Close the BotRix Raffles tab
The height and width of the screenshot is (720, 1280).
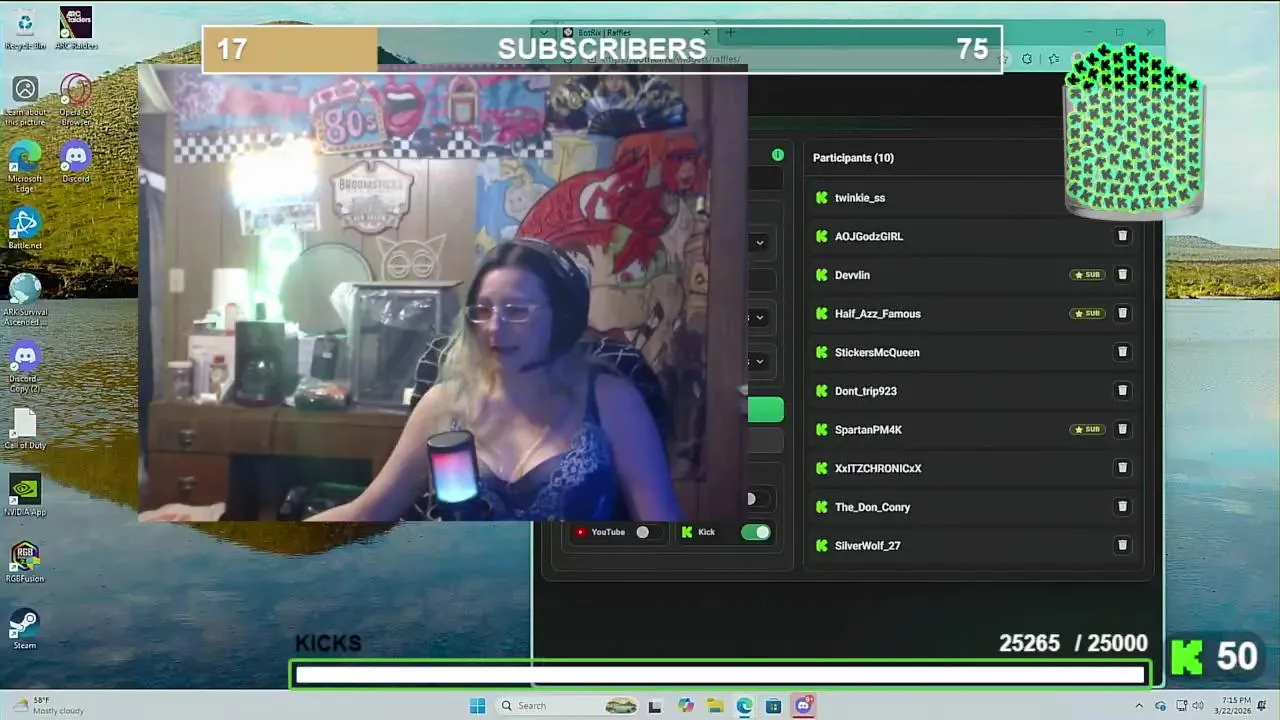[x=706, y=32]
